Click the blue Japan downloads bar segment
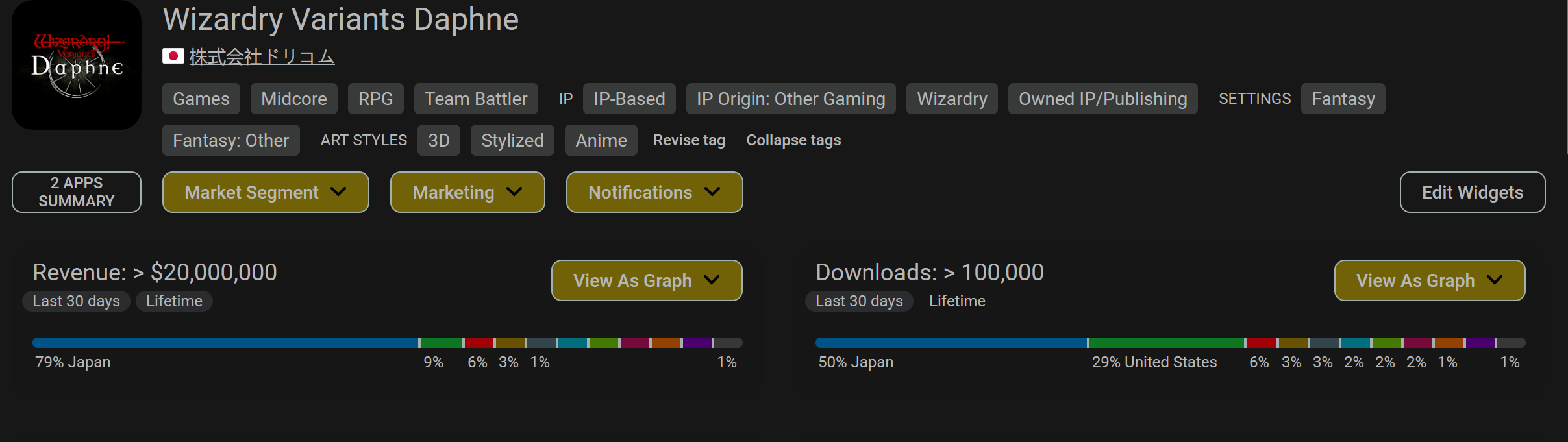1568x442 pixels. click(951, 343)
